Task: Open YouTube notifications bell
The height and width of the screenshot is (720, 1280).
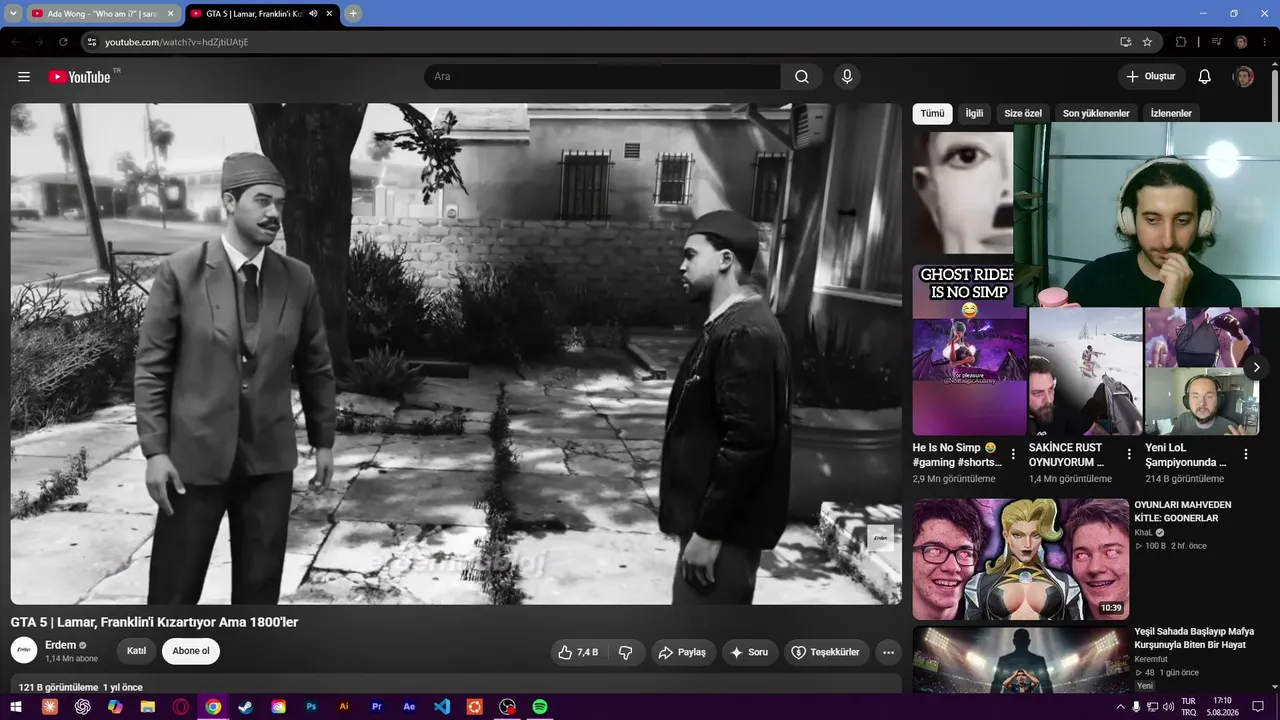Action: 1205,77
